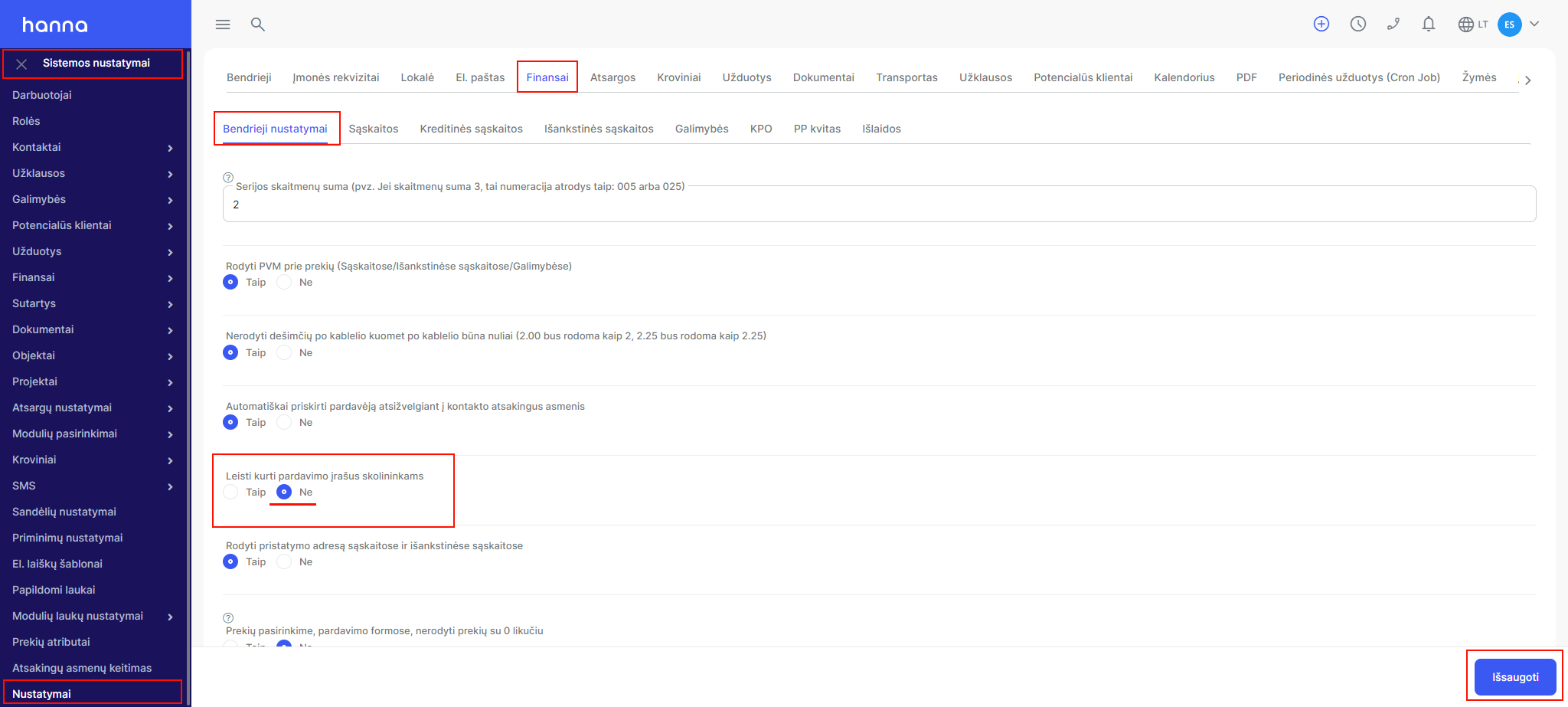Open Periodinės užduotys (Cron Job) tab
Screen dimensions: 1568x707
(1359, 77)
